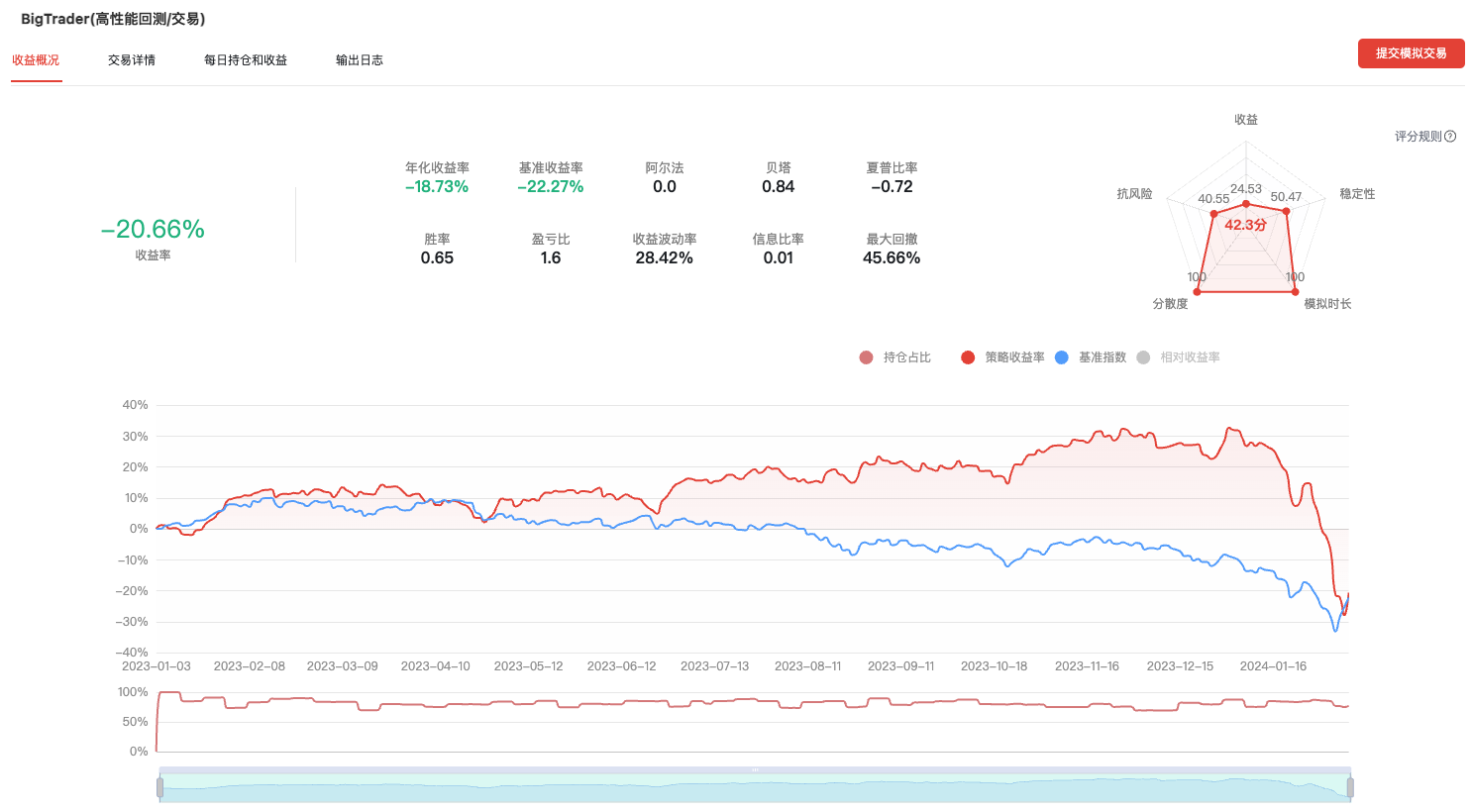Go to the 输出日志 tab
The height and width of the screenshot is (812, 1471).
[x=360, y=60]
